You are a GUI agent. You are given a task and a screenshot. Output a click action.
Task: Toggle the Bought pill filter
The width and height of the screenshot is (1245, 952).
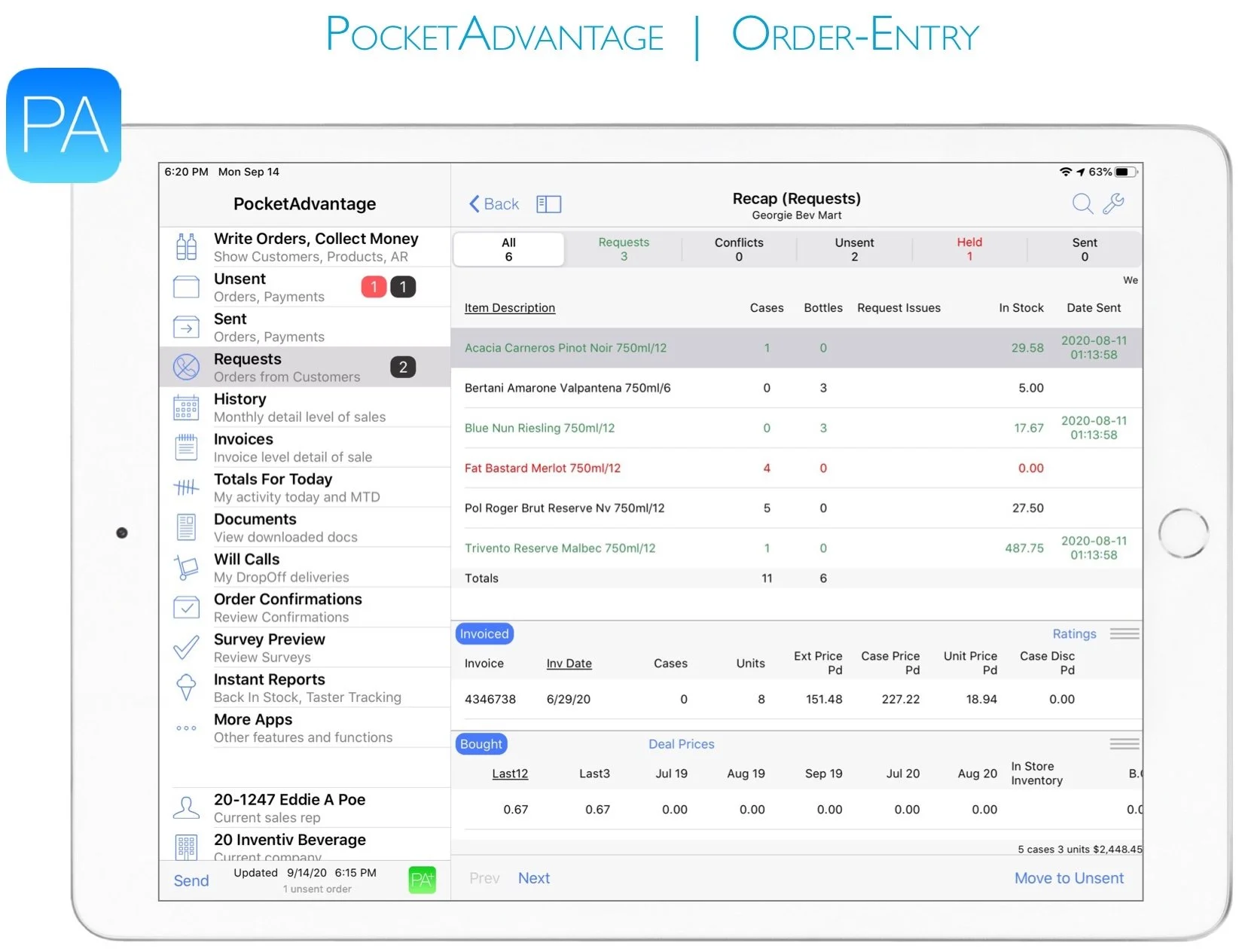481,744
